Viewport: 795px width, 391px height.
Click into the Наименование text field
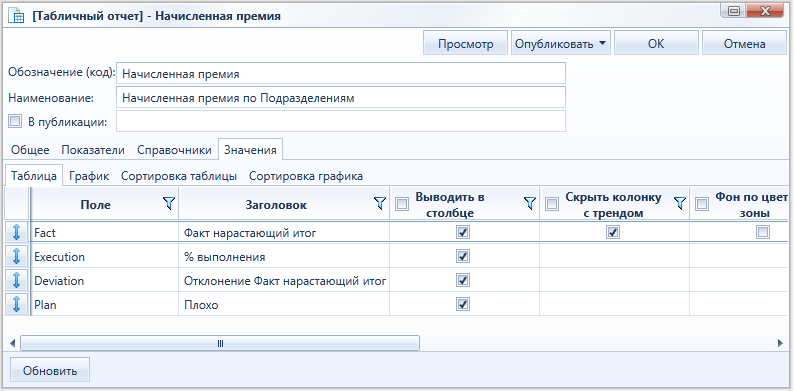coord(341,98)
